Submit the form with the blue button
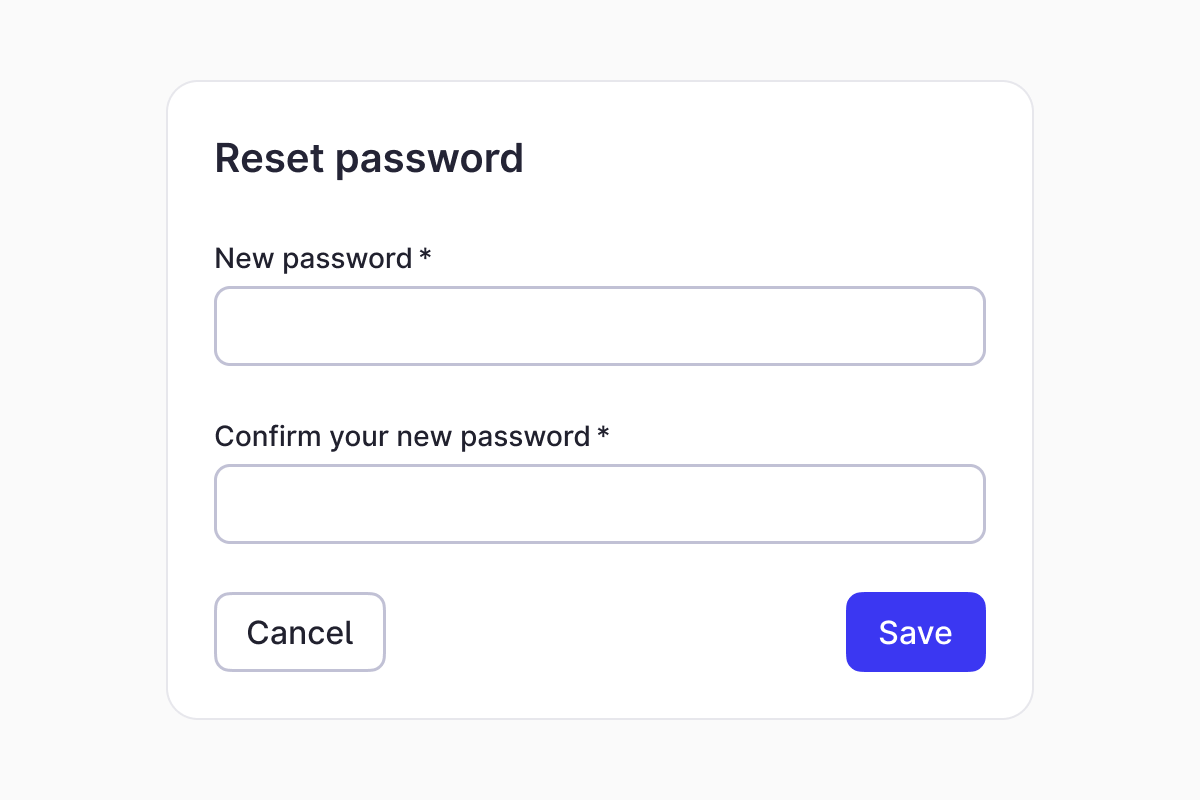 coord(916,632)
